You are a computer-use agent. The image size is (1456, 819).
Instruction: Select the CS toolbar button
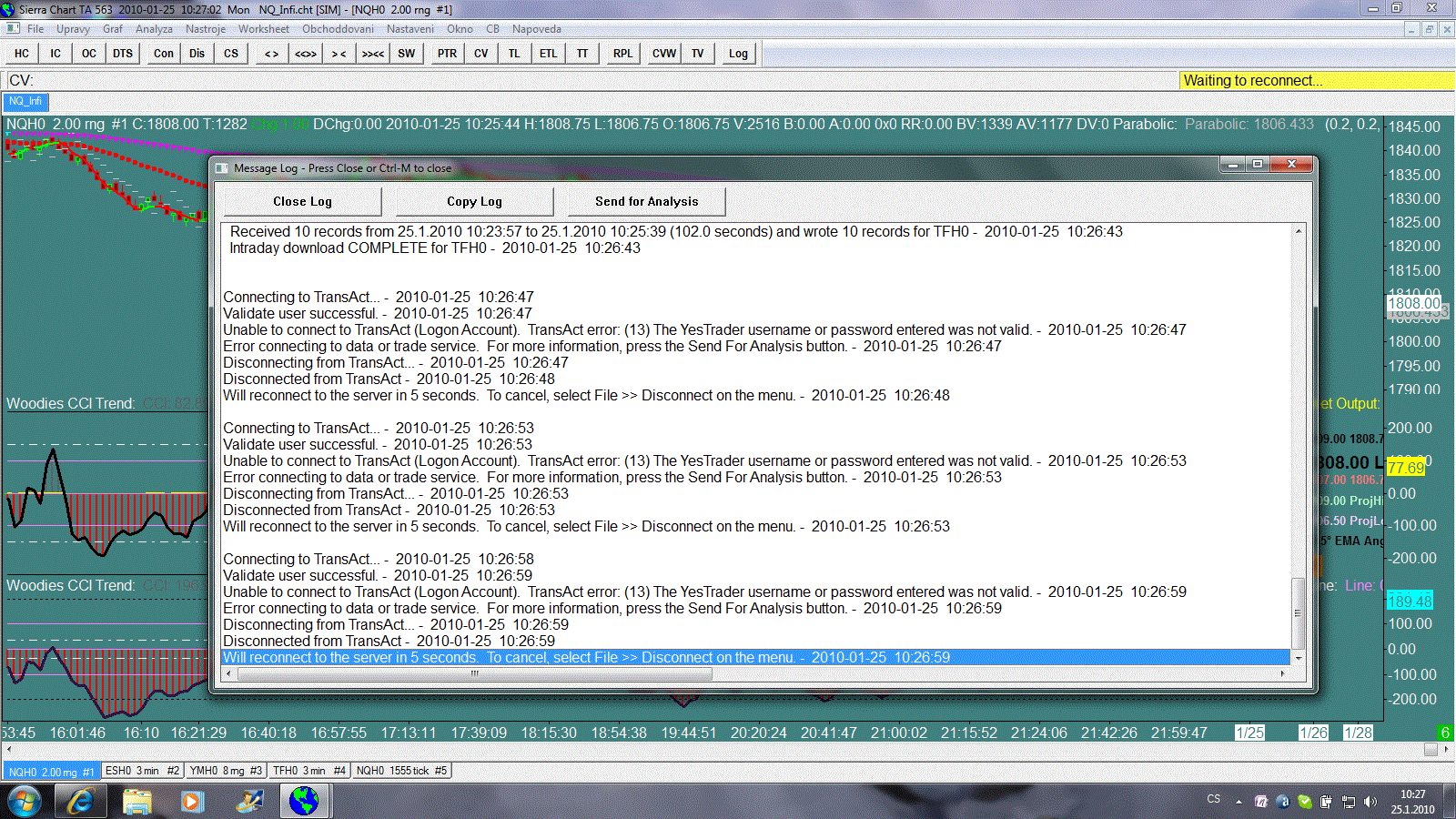coord(231,54)
